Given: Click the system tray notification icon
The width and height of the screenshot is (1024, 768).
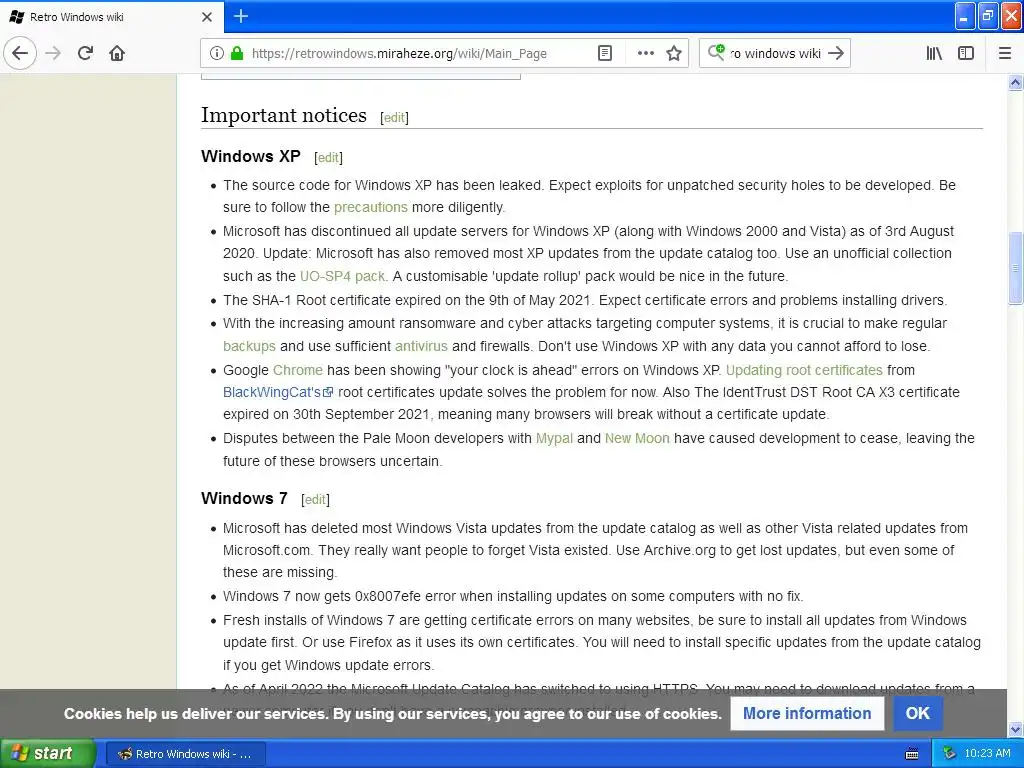Looking at the screenshot, I should 950,754.
